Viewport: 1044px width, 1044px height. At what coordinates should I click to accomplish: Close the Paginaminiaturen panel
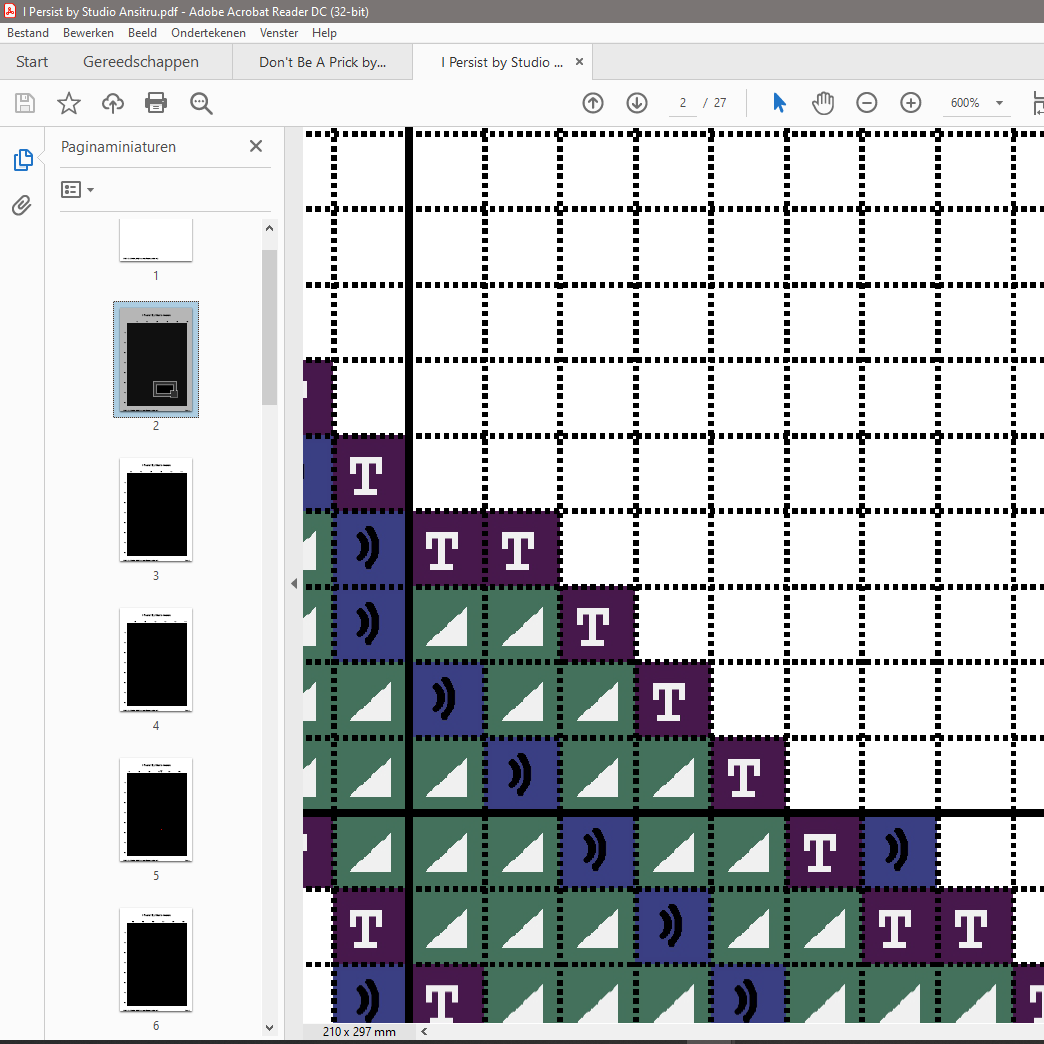click(256, 146)
